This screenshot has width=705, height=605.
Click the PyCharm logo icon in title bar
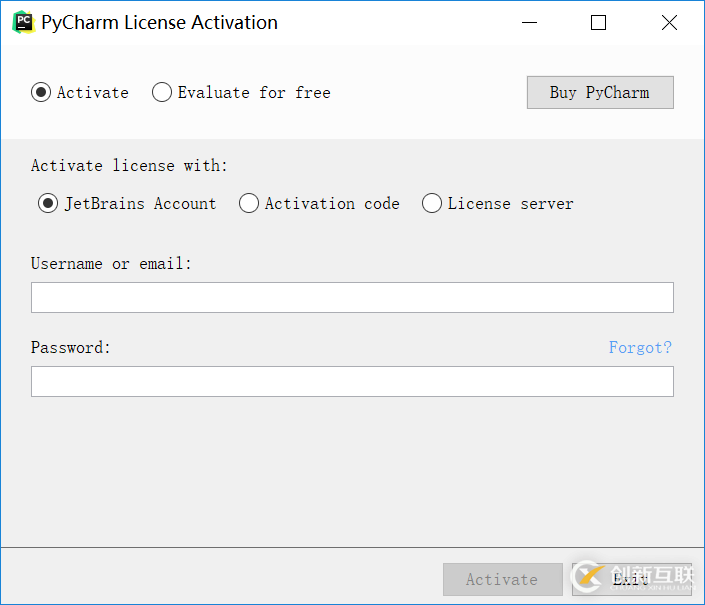coord(24,22)
